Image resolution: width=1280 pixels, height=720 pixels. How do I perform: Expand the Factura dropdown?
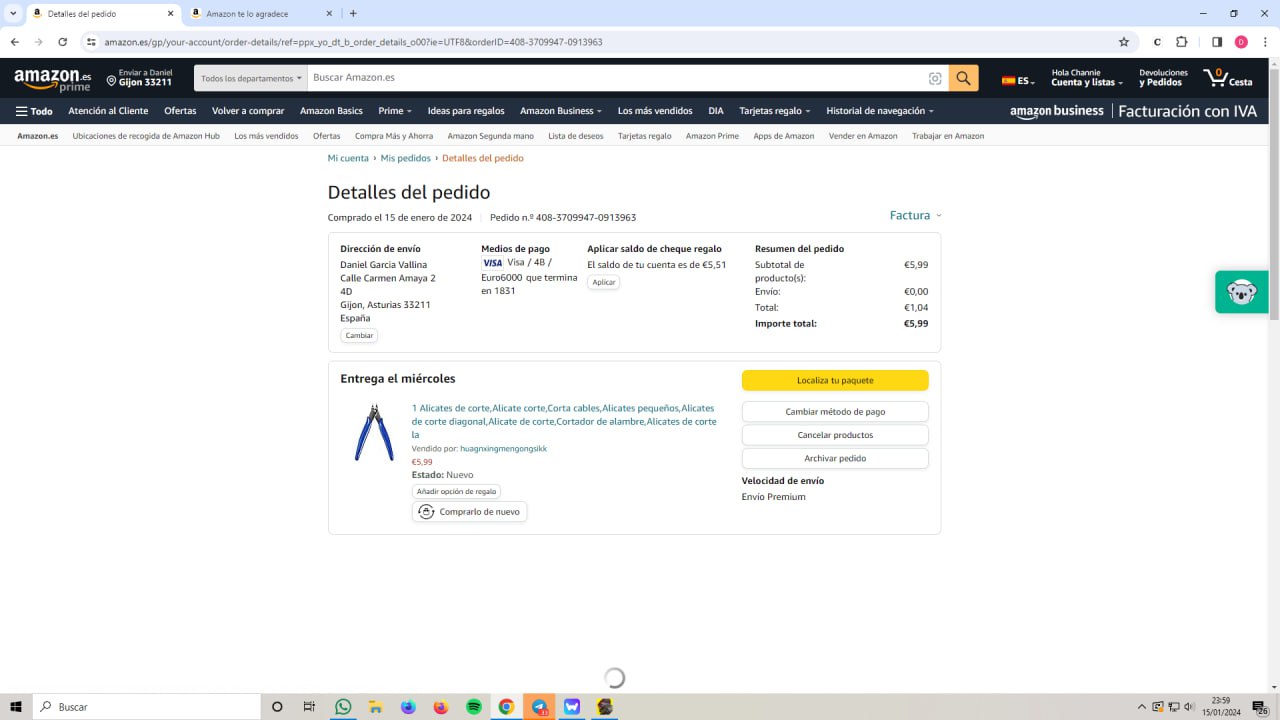coord(915,215)
